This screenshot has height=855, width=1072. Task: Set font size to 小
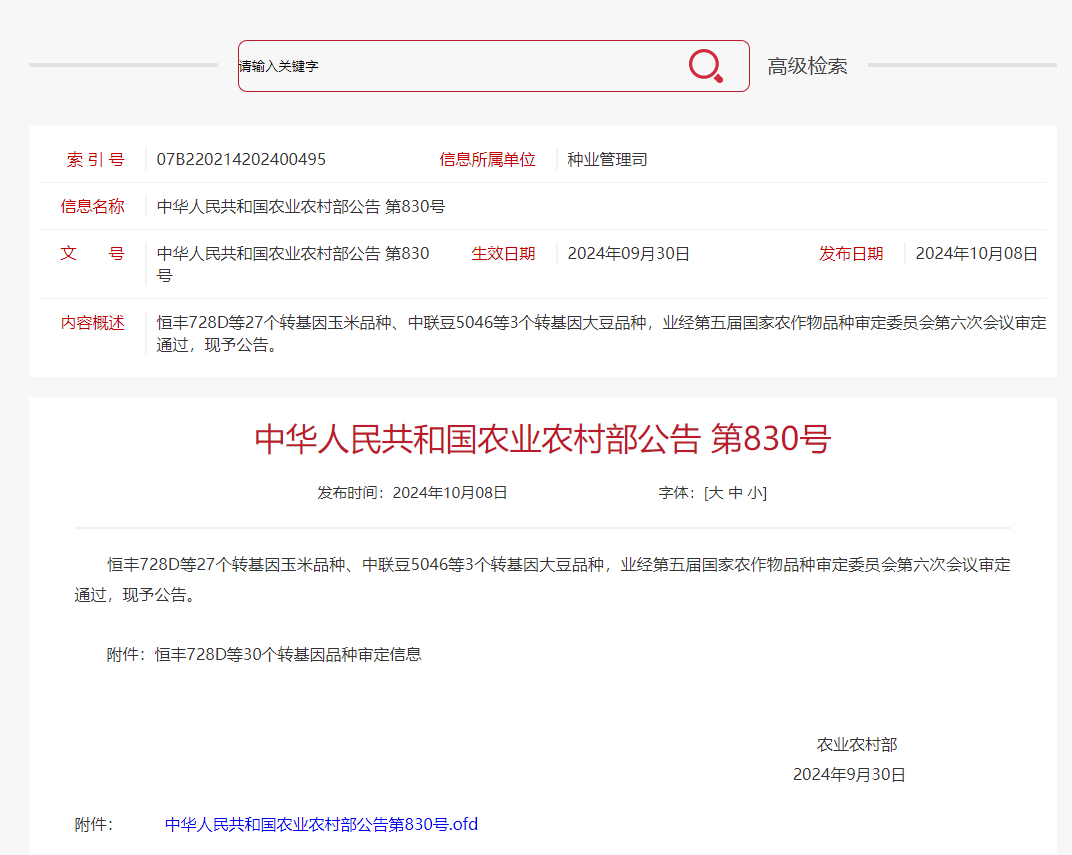pyautogui.click(x=755, y=493)
